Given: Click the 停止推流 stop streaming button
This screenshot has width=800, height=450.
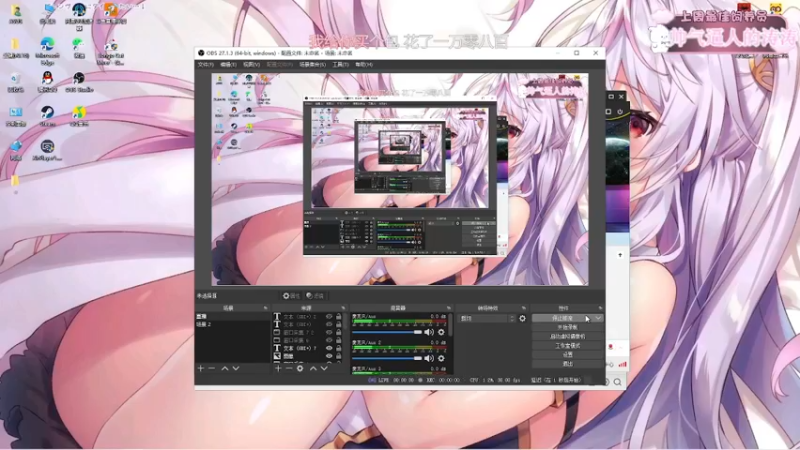Looking at the screenshot, I should tap(562, 318).
